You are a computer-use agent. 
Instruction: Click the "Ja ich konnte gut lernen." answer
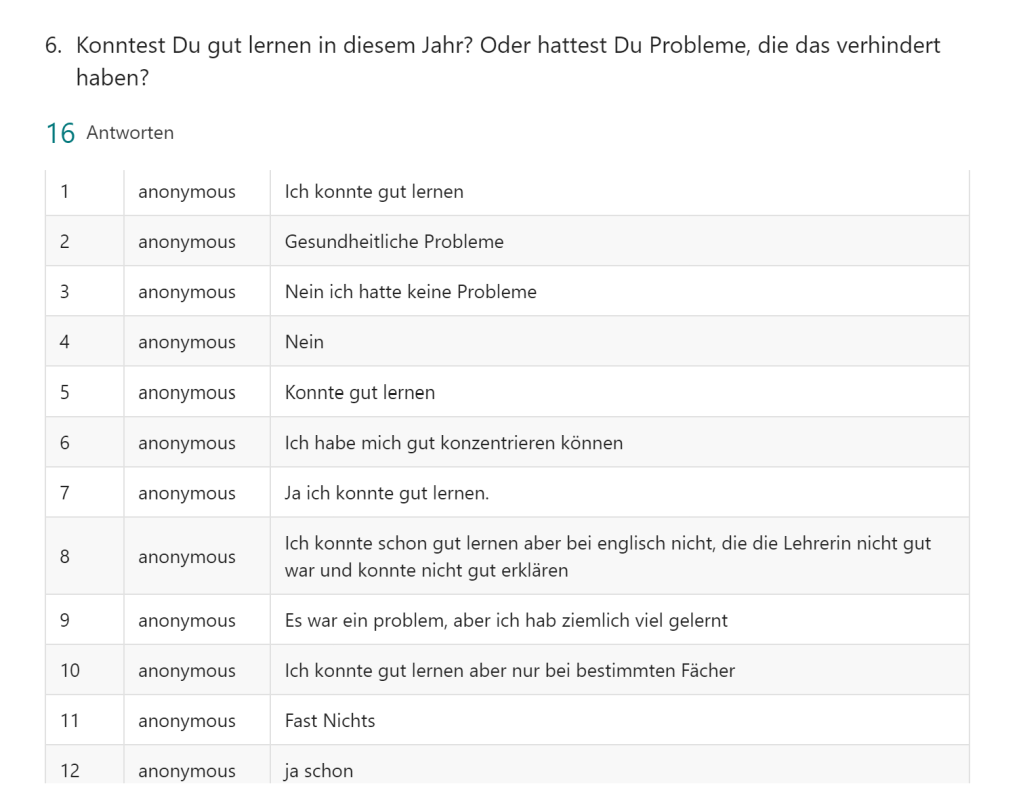(x=387, y=493)
